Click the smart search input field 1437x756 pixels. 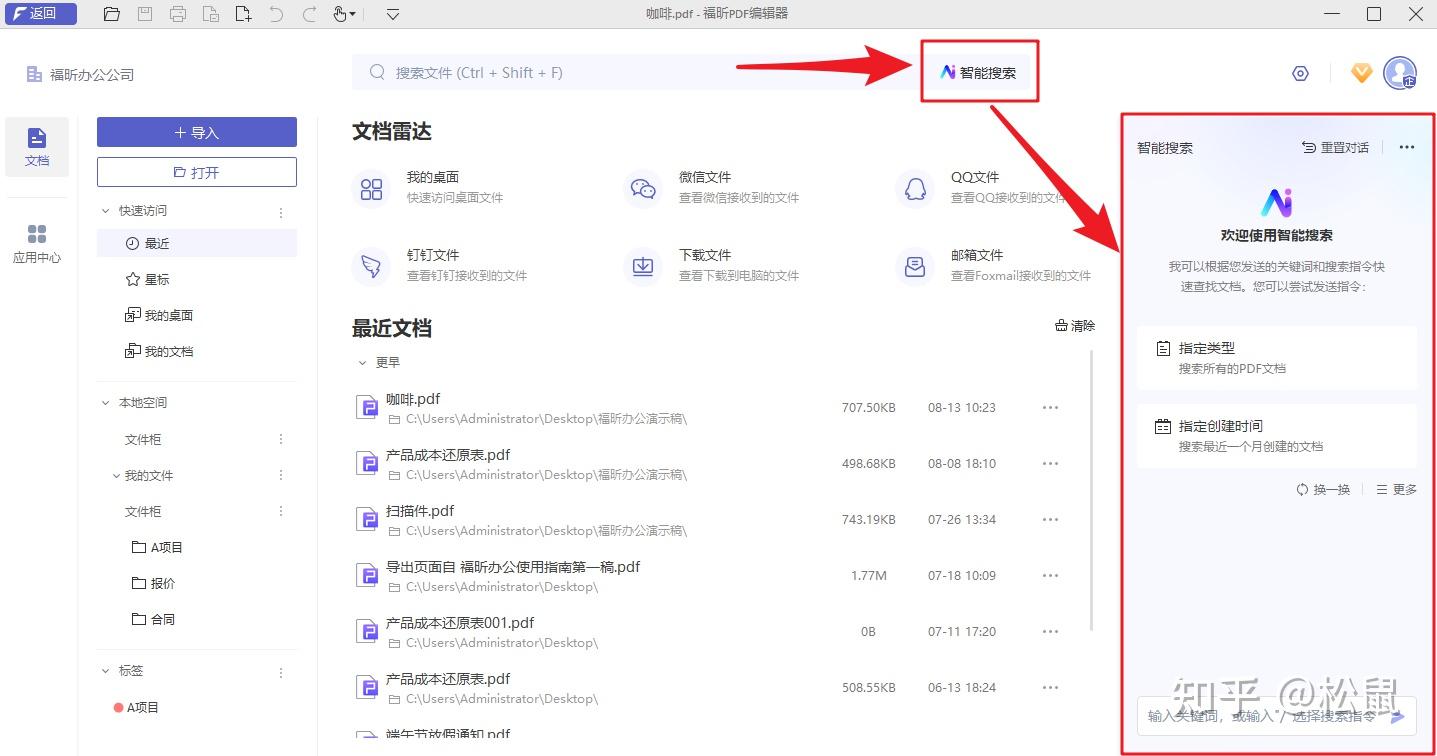pos(1260,716)
